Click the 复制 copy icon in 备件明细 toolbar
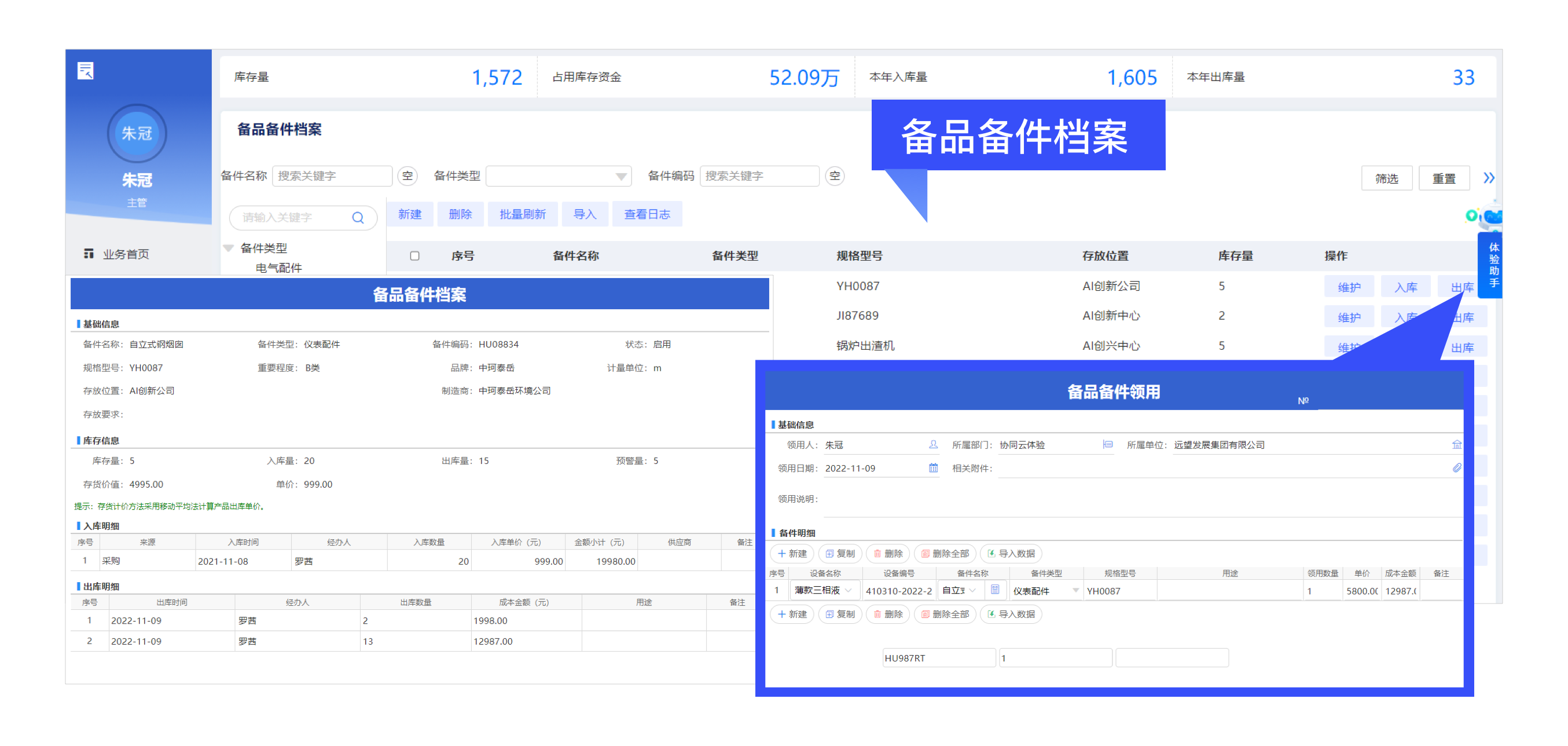The width and height of the screenshot is (1568, 746). point(840,554)
